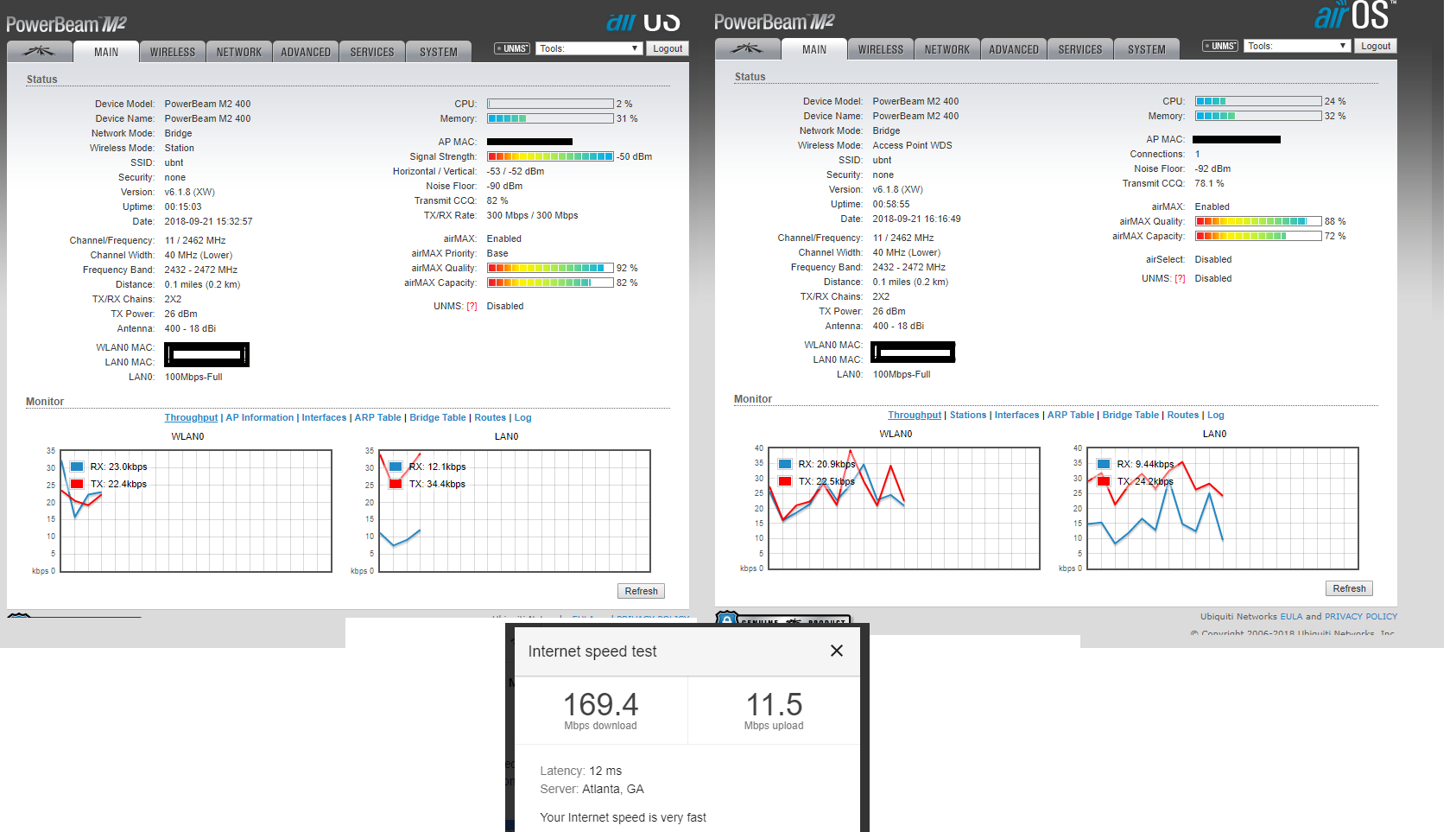Click the blue RX legend swatch in right LAN0 graph

pos(1104,464)
